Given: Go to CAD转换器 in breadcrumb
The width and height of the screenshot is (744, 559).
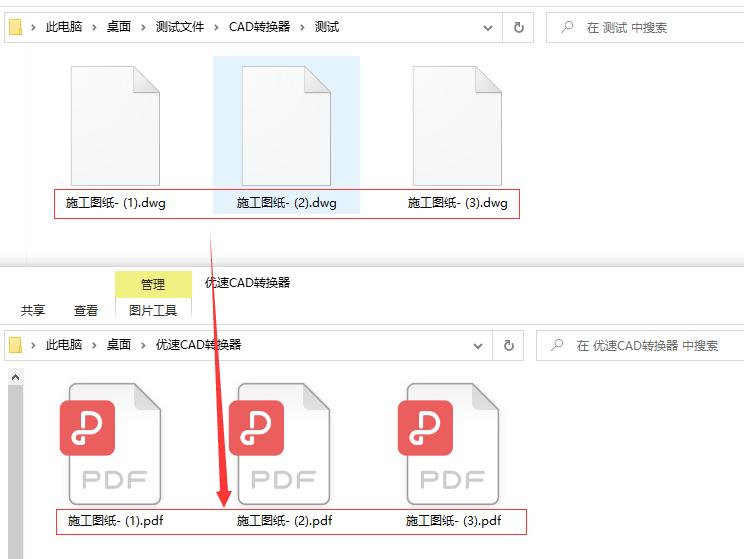Looking at the screenshot, I should 260,27.
